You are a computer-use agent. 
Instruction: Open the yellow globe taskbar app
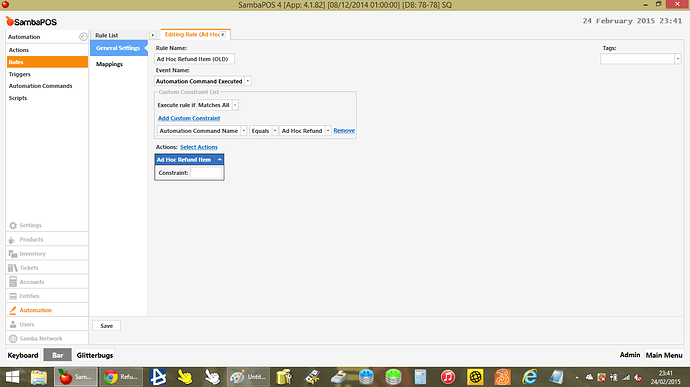coord(475,377)
